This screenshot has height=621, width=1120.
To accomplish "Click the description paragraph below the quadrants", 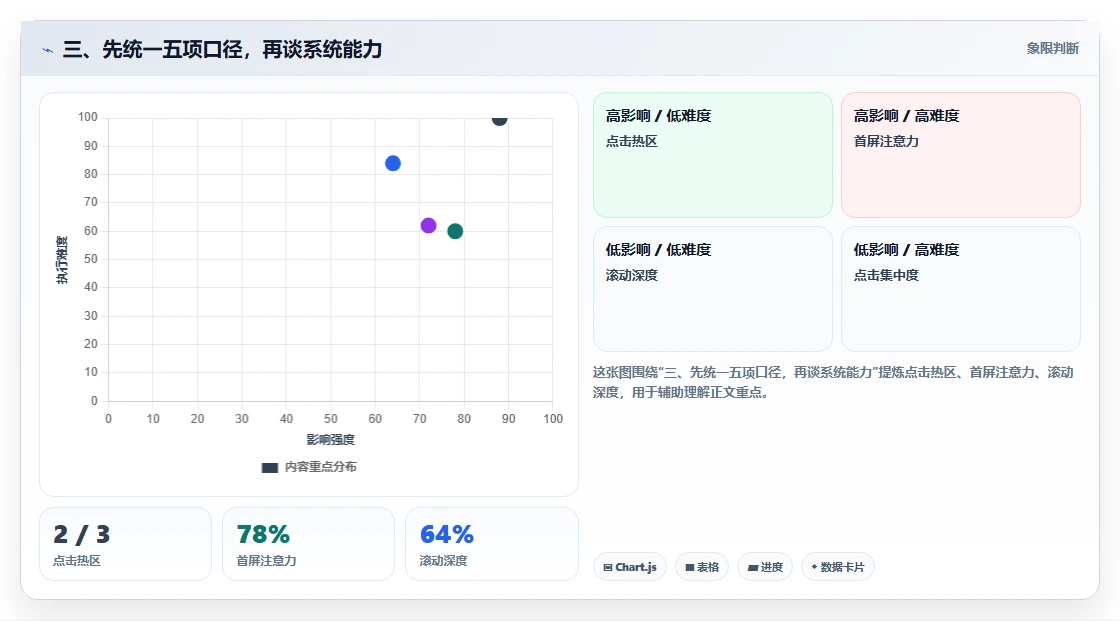I will [833, 382].
